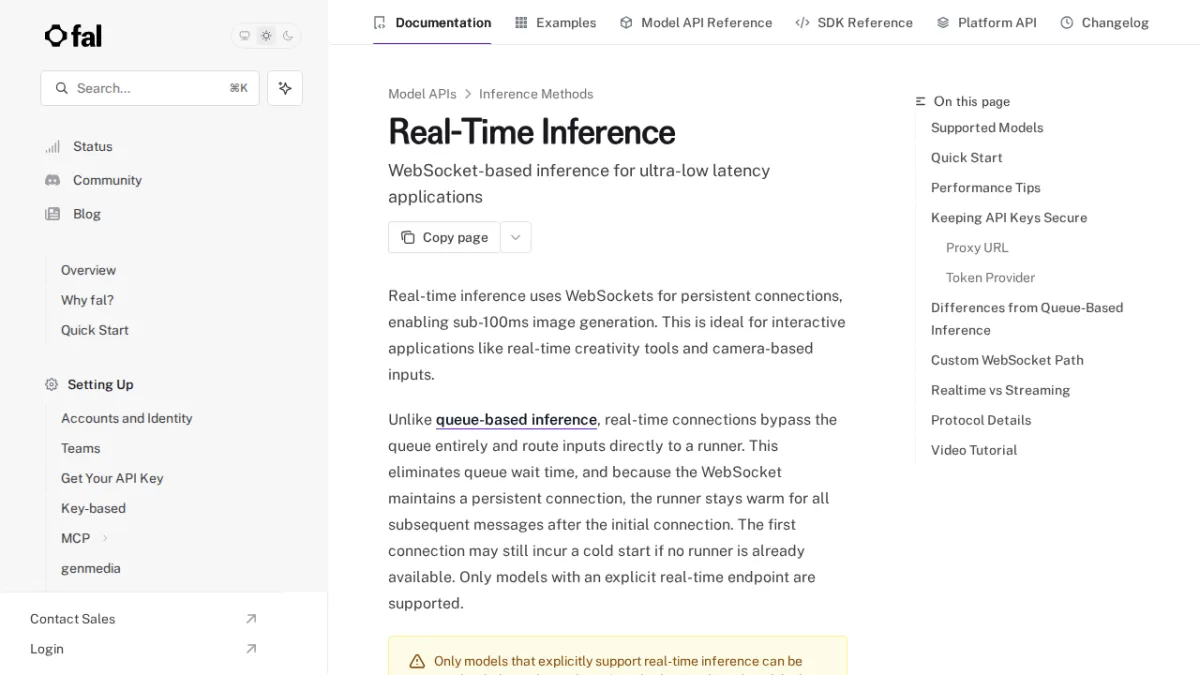
Task: Open Overview in the sidebar
Action: [88, 270]
